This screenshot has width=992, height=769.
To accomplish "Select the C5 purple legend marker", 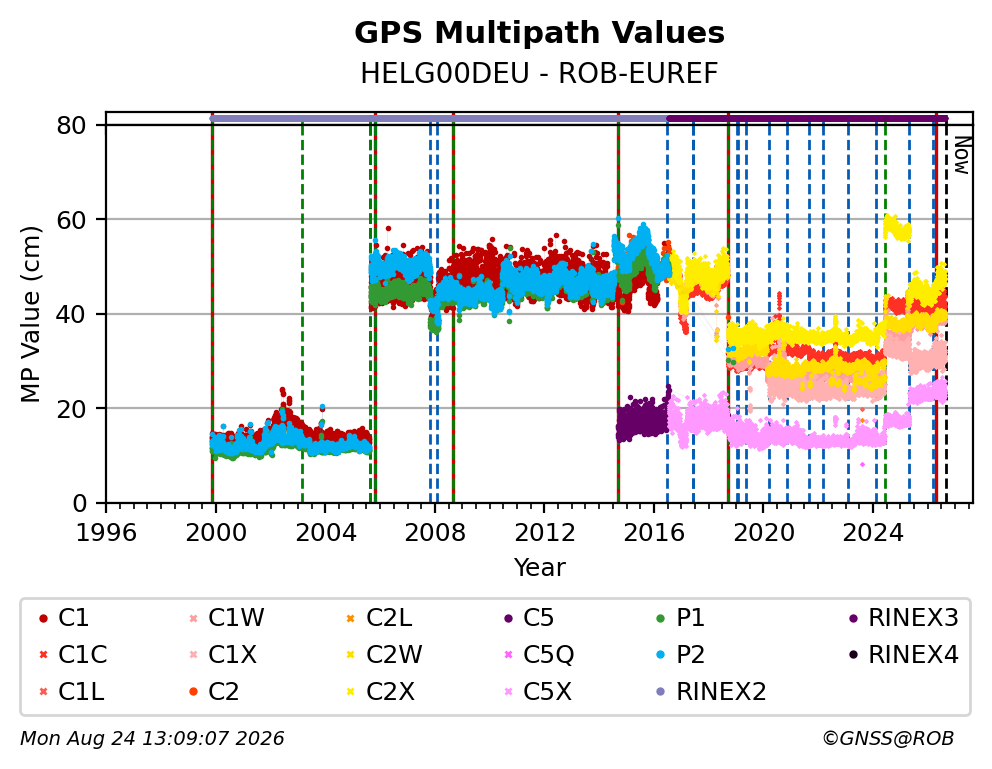I will coord(508,618).
